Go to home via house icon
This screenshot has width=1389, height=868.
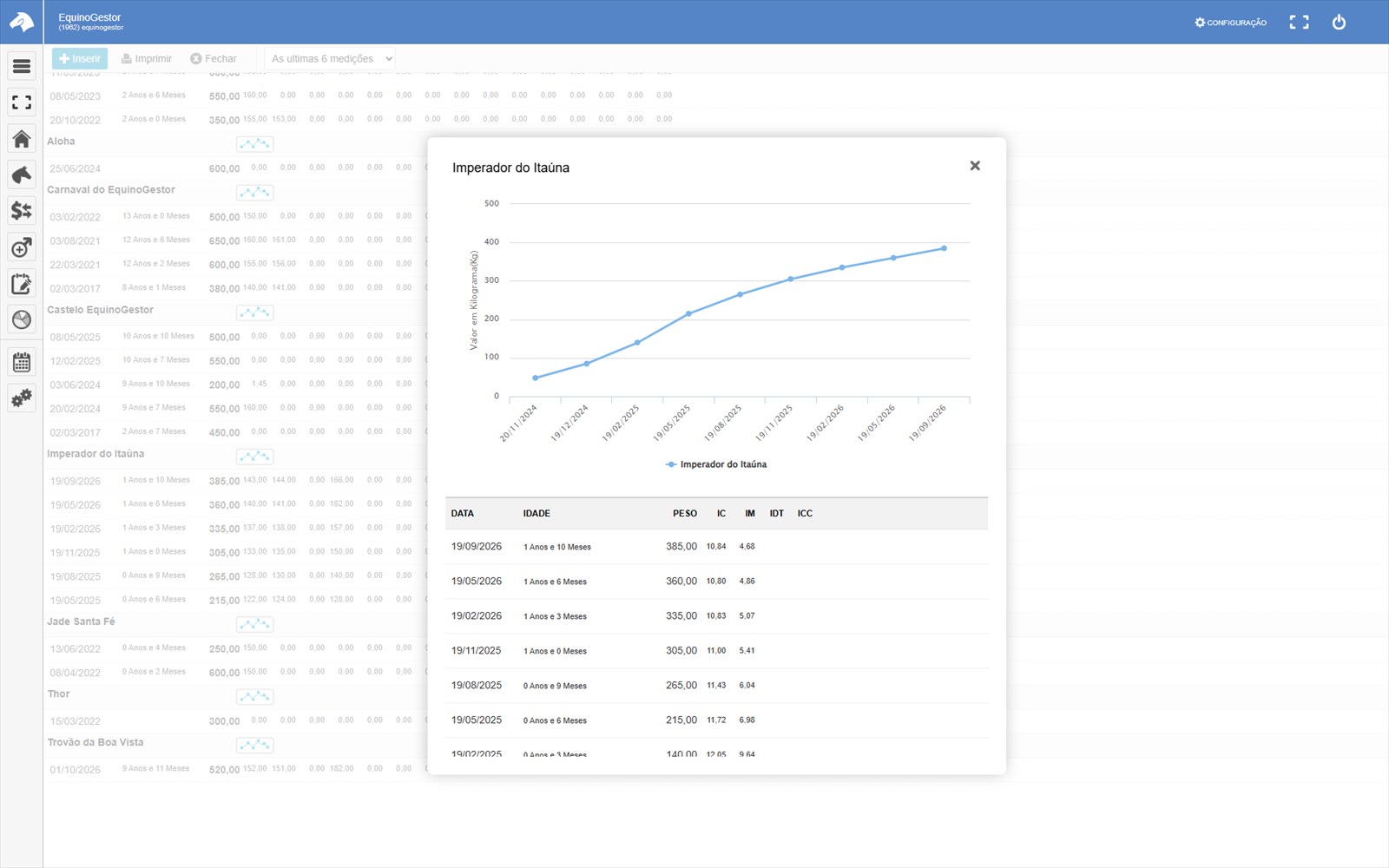pos(22,139)
